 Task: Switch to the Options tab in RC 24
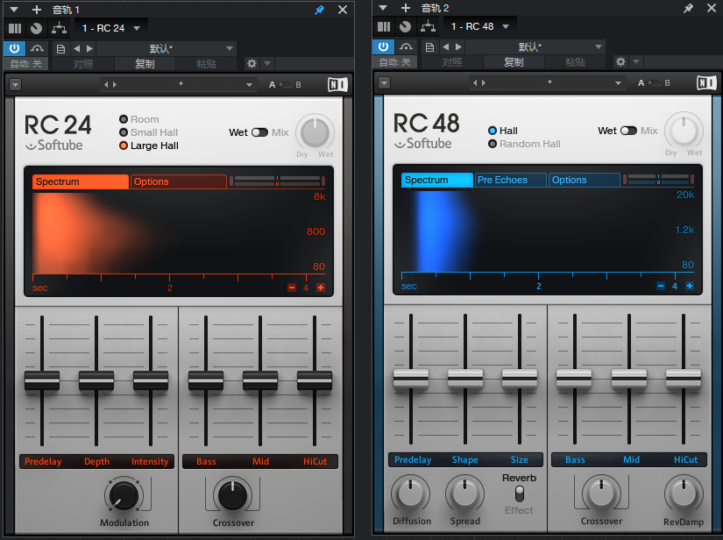click(x=179, y=182)
